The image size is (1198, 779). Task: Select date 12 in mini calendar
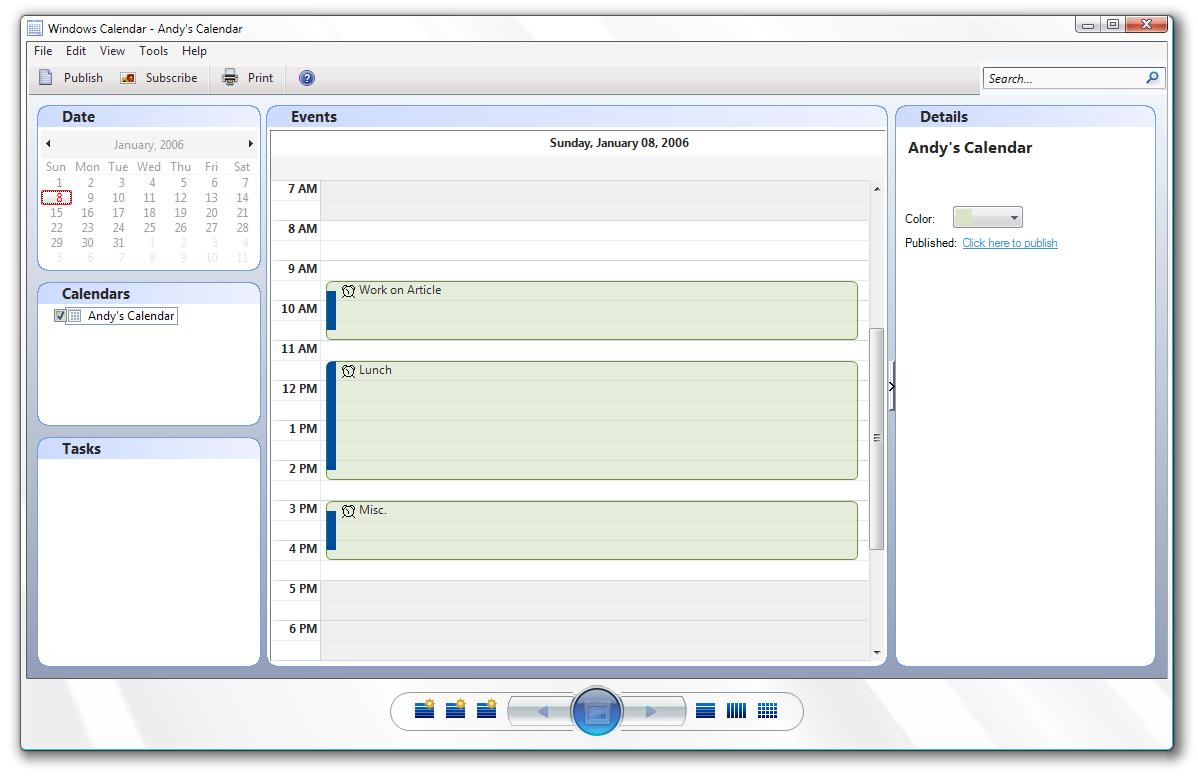pos(180,198)
